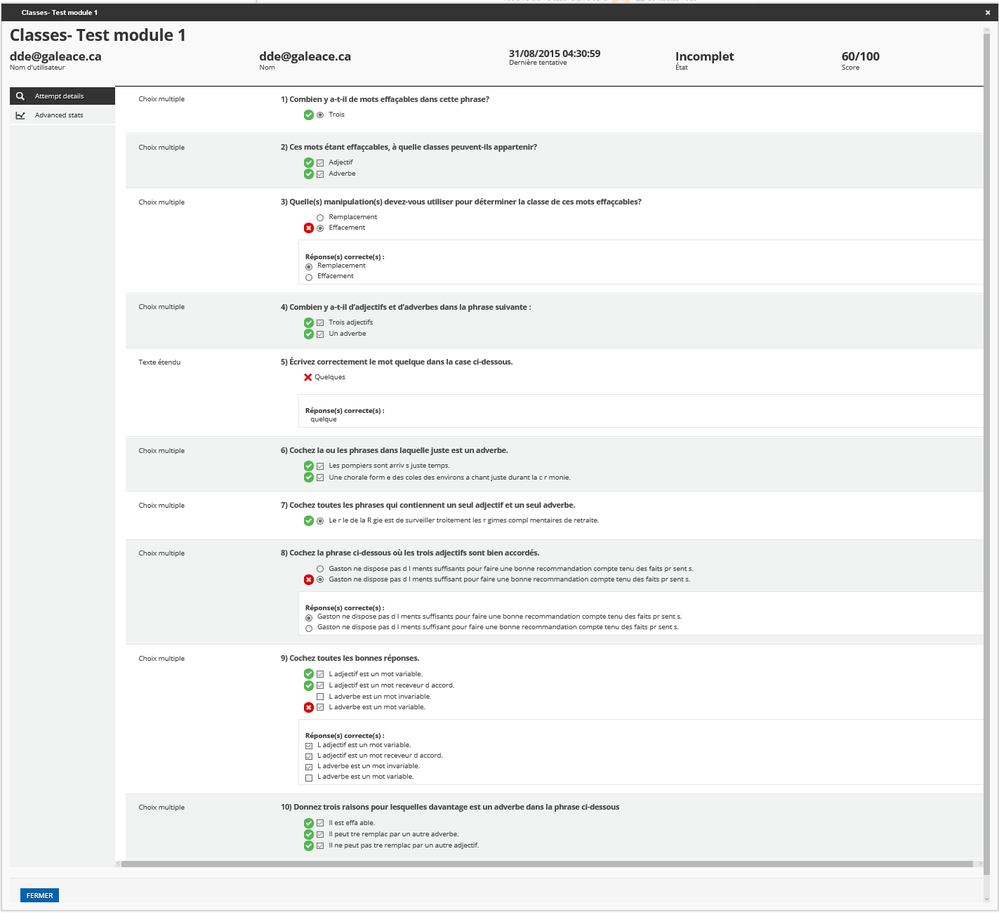Click green check icon next to Trois
Viewport: 999px width, 913px height.
click(x=308, y=115)
